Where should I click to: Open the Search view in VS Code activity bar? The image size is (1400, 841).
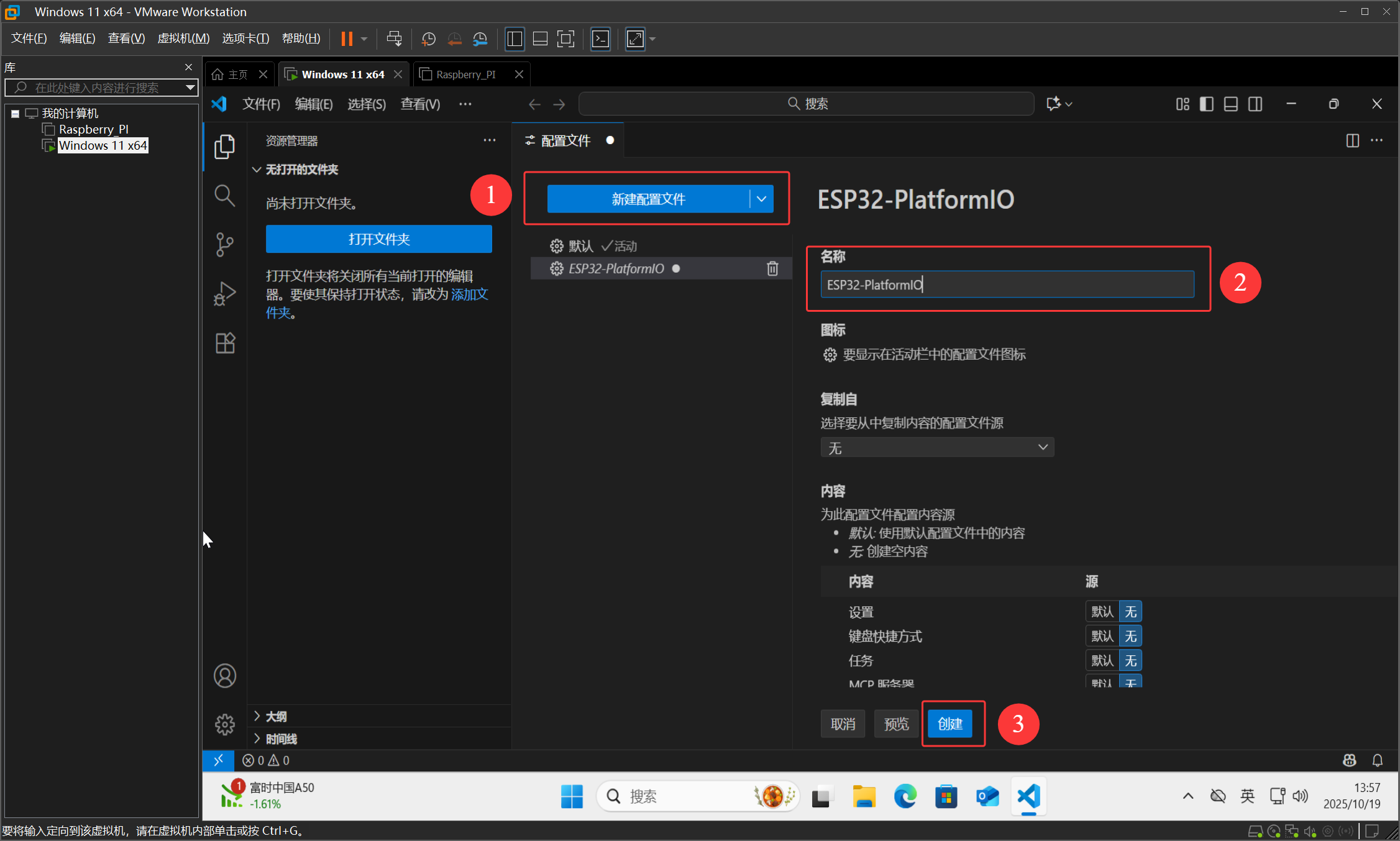[x=224, y=196]
